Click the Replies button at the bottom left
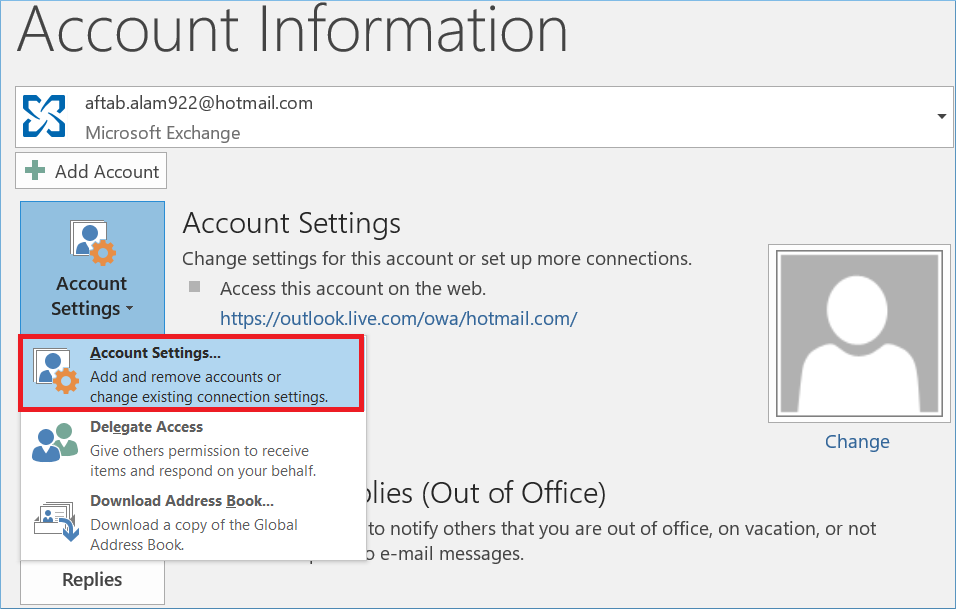 92,580
